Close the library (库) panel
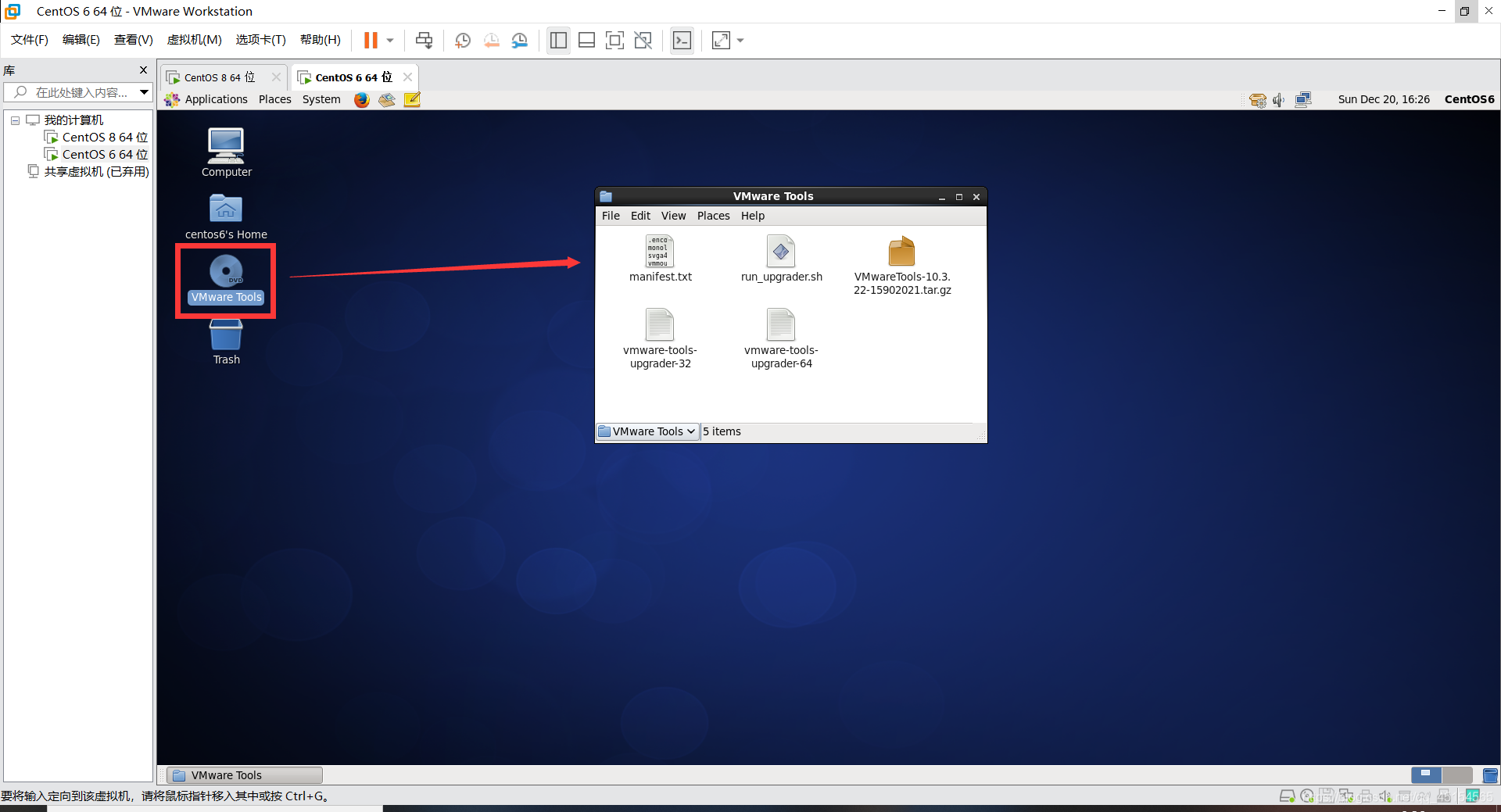This screenshot has height=812, width=1501. 143,70
